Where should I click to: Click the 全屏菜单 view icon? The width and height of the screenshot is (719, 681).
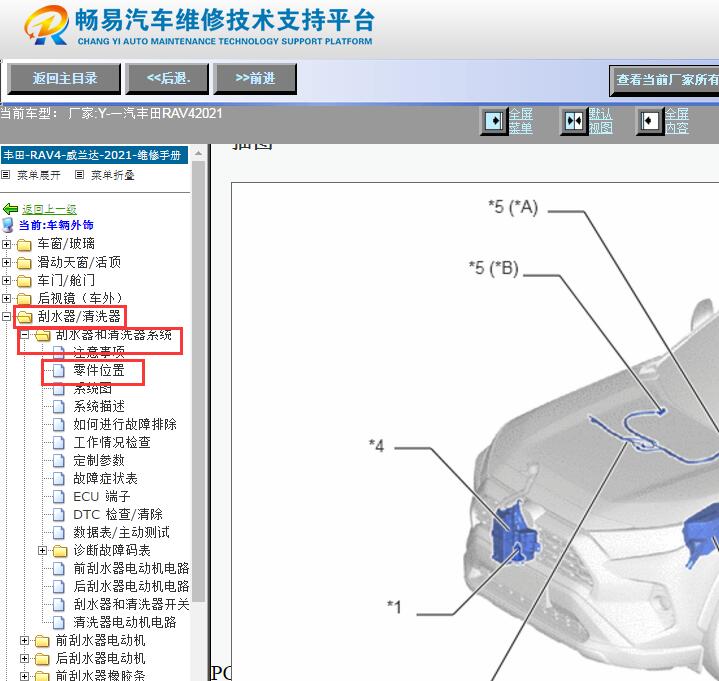point(494,121)
